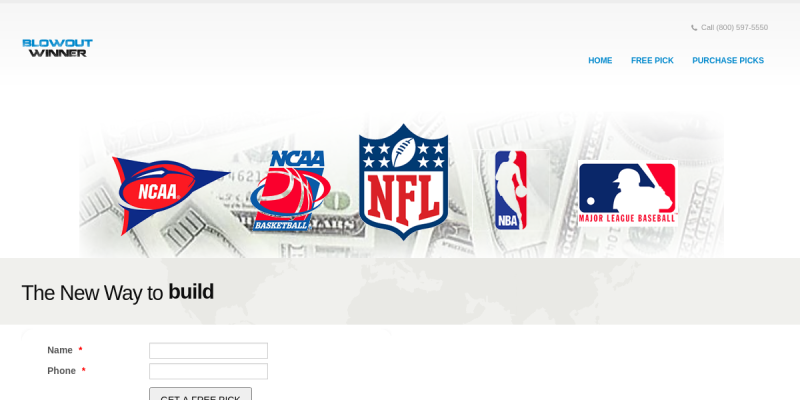Image resolution: width=800 pixels, height=400 pixels.
Task: Open the Free Pick menu item
Action: (x=652, y=61)
